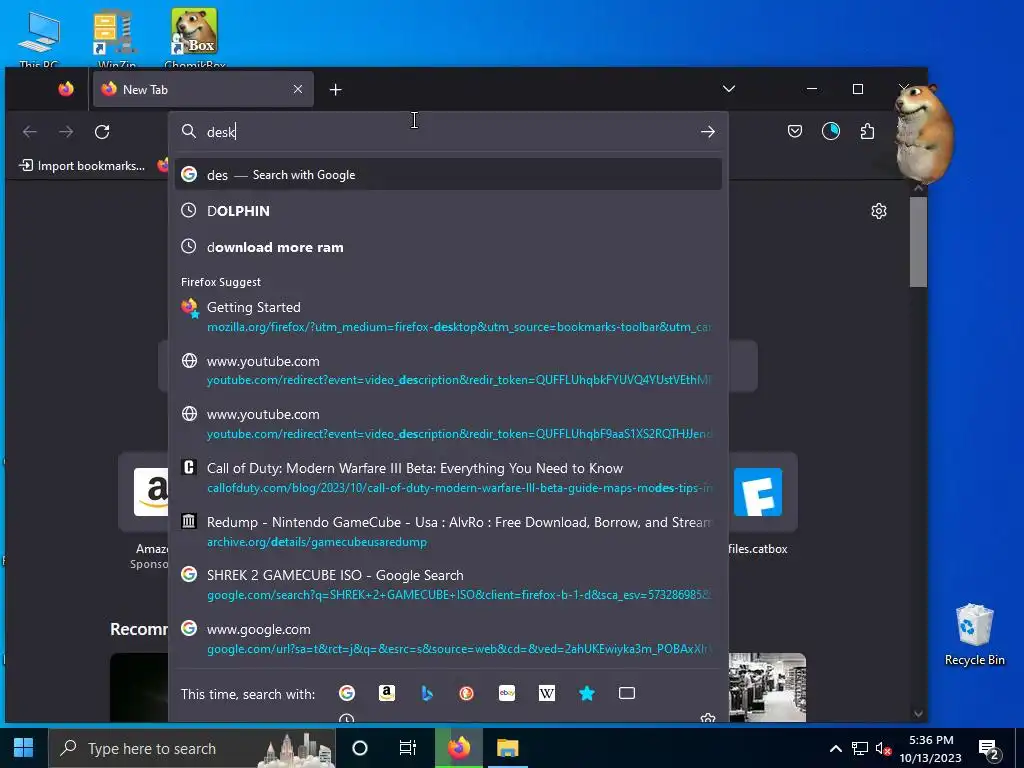
Task: Search open tabs using tabs icon
Action: tap(627, 694)
